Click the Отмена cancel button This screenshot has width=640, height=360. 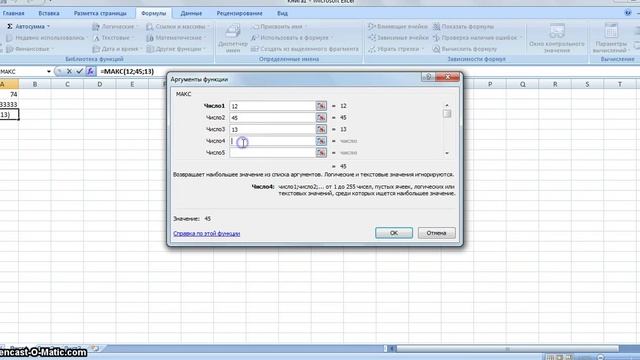[x=436, y=233]
